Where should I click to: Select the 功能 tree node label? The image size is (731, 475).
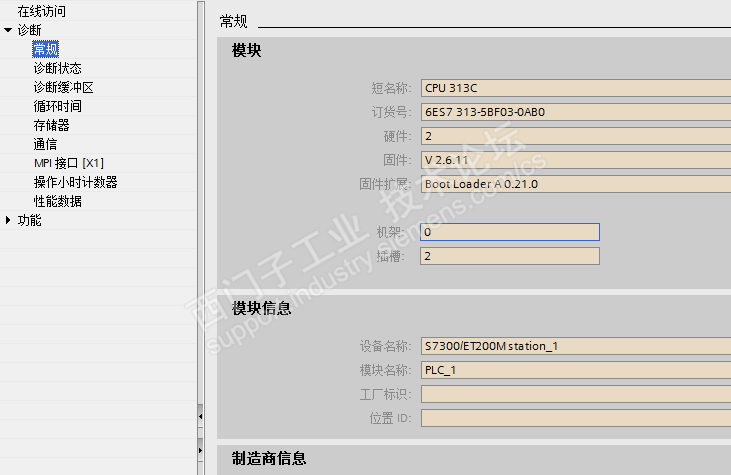(29, 220)
